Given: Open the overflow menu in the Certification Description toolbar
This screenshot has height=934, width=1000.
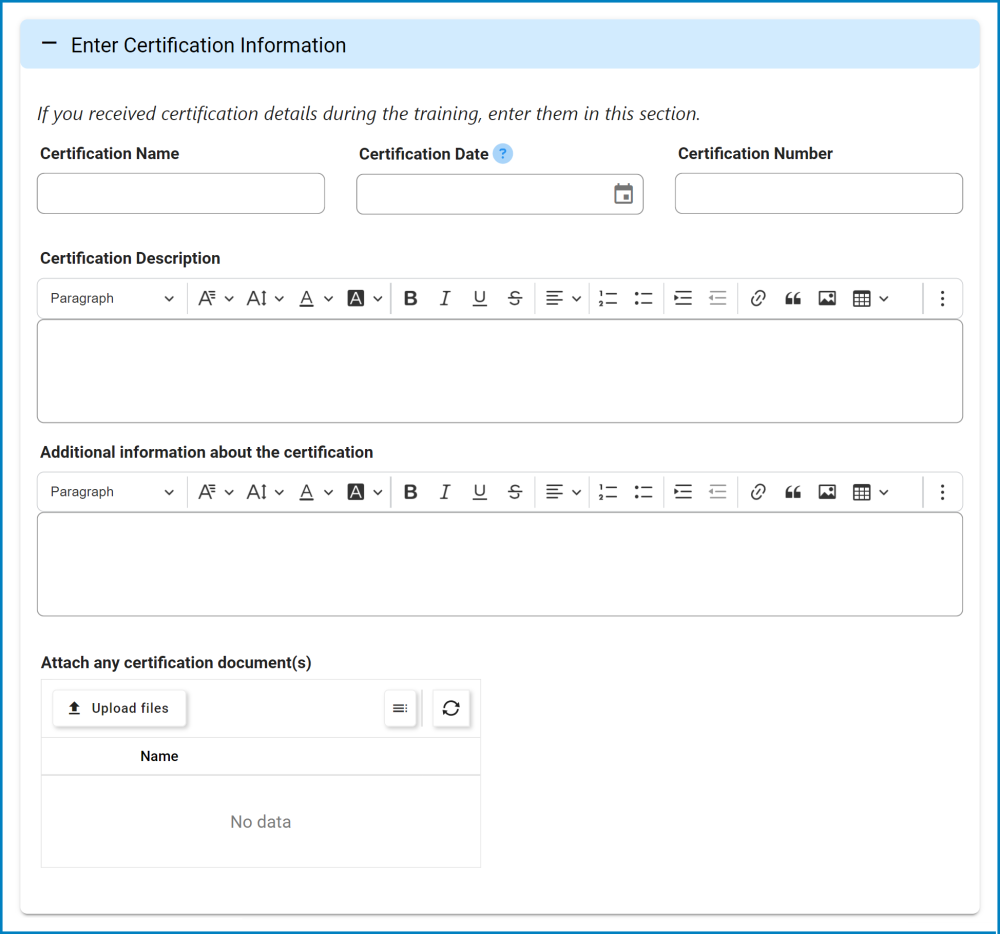Looking at the screenshot, I should pyautogui.click(x=942, y=297).
